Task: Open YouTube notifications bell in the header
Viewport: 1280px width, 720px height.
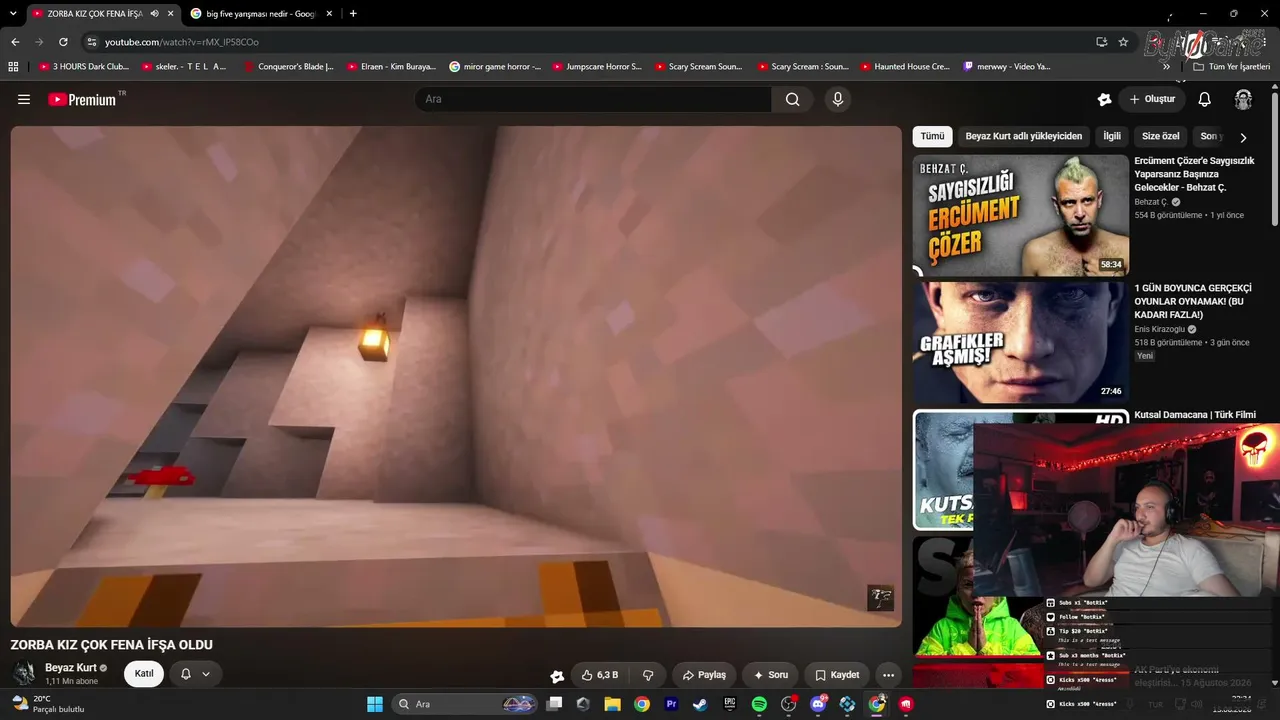Action: tap(1205, 99)
